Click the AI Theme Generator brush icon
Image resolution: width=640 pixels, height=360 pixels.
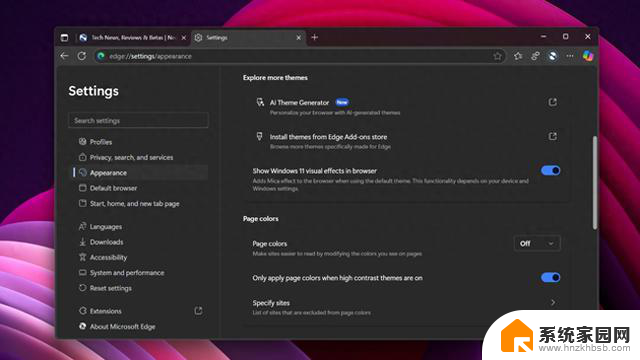click(260, 102)
